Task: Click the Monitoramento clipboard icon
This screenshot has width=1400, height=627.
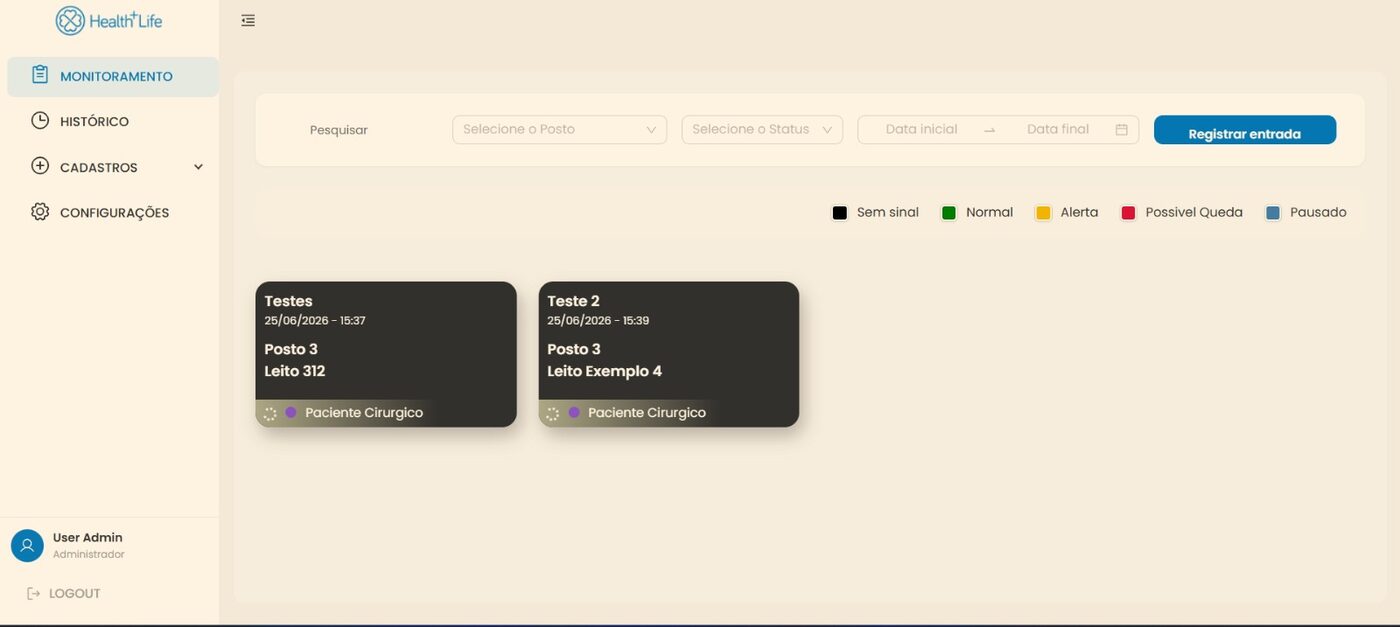Action: coord(40,75)
